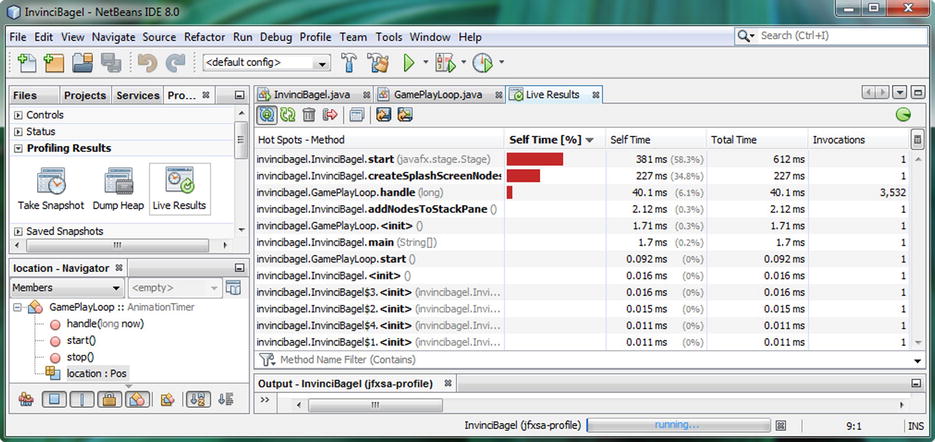Click the Dump Heap profiling icon
This screenshot has width=935, height=442.
coord(118,189)
